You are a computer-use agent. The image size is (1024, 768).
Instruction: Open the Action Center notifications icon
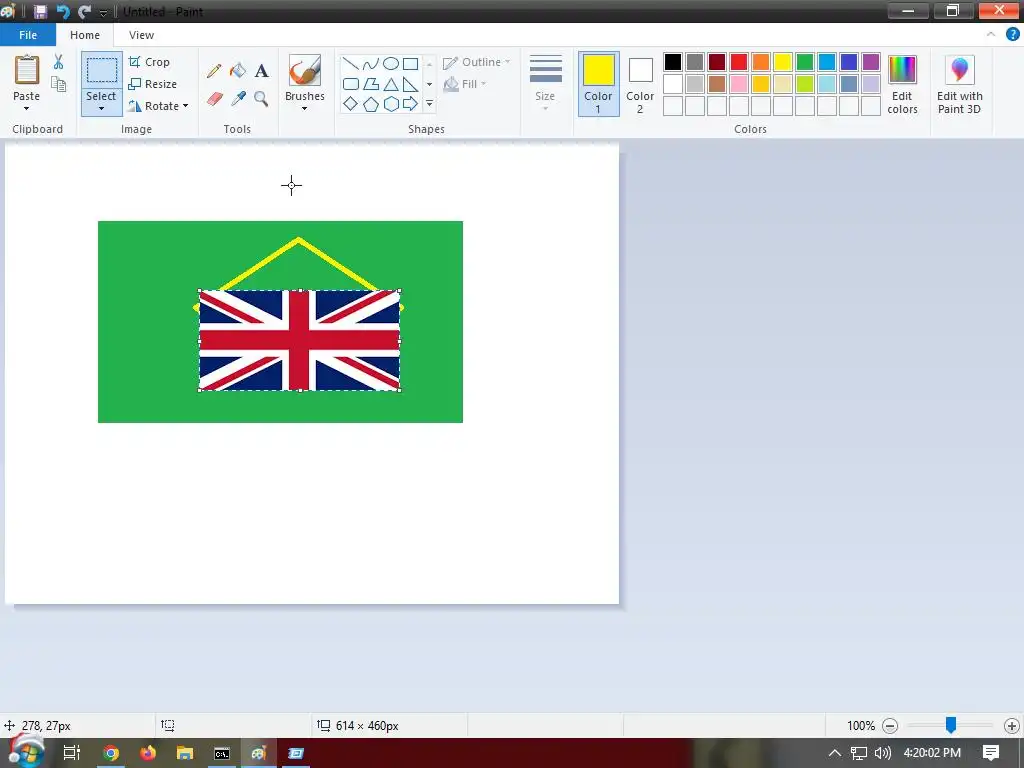tap(991, 752)
